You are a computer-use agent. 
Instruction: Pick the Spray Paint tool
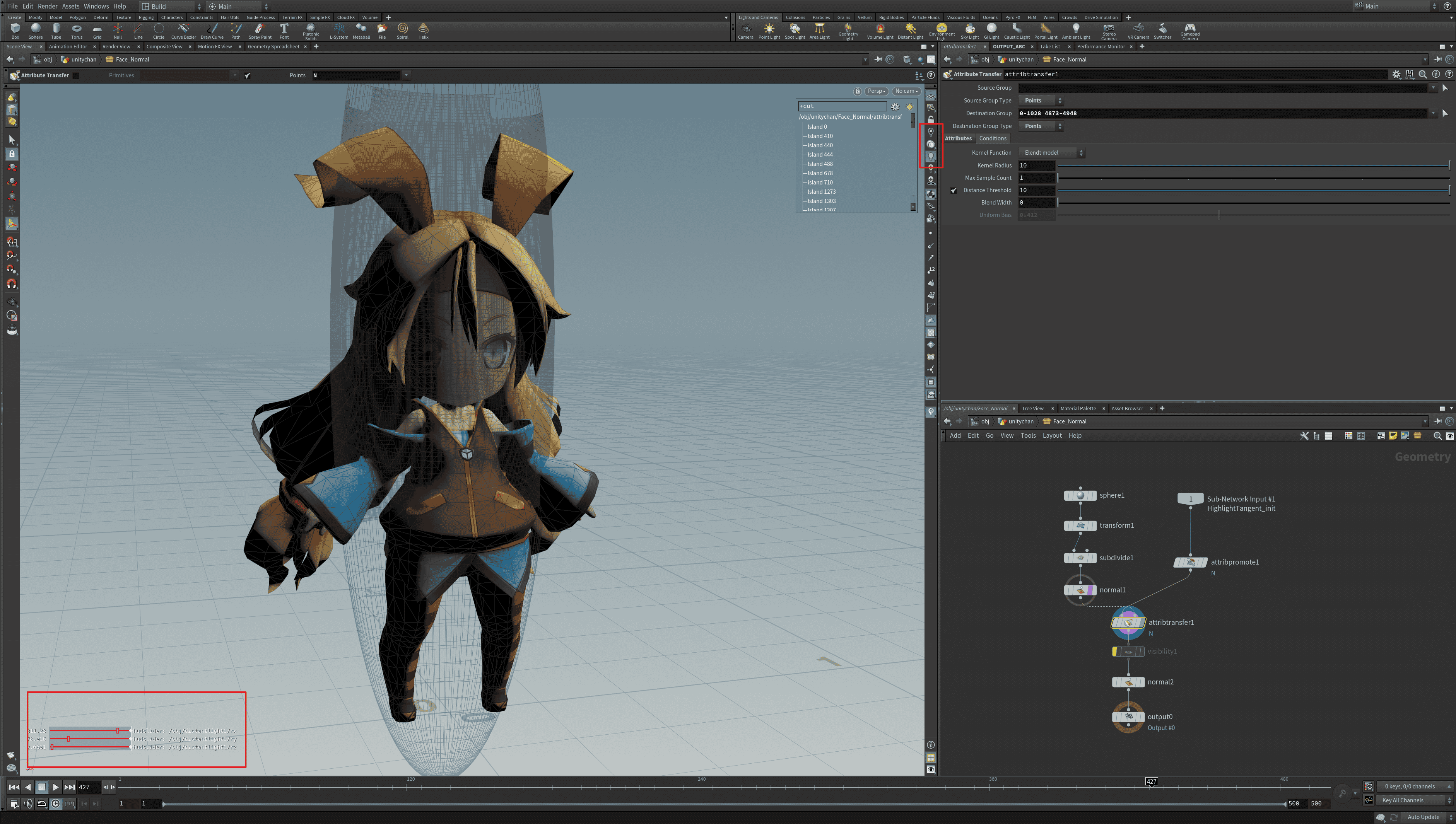(260, 31)
